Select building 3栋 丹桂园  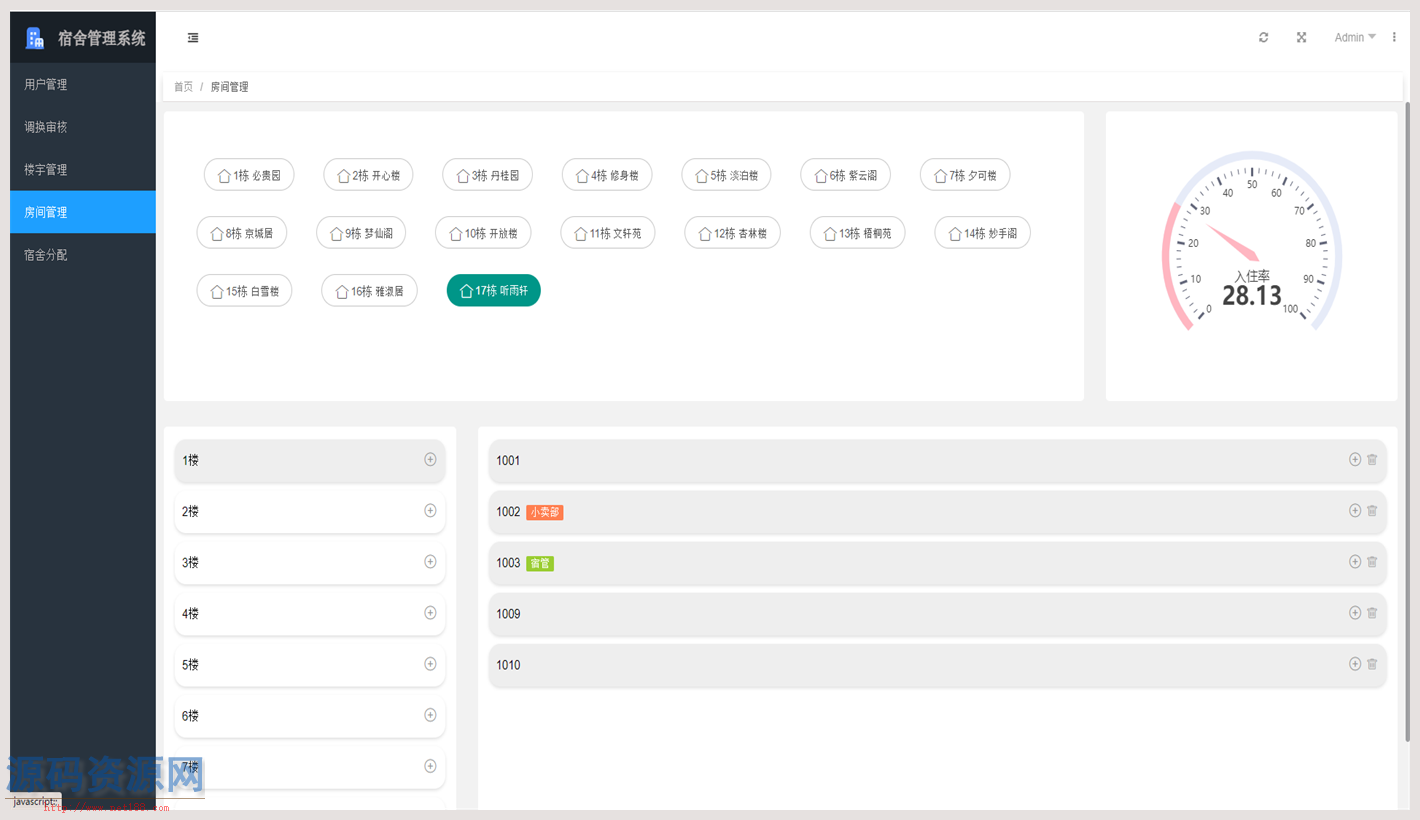pyautogui.click(x=487, y=175)
